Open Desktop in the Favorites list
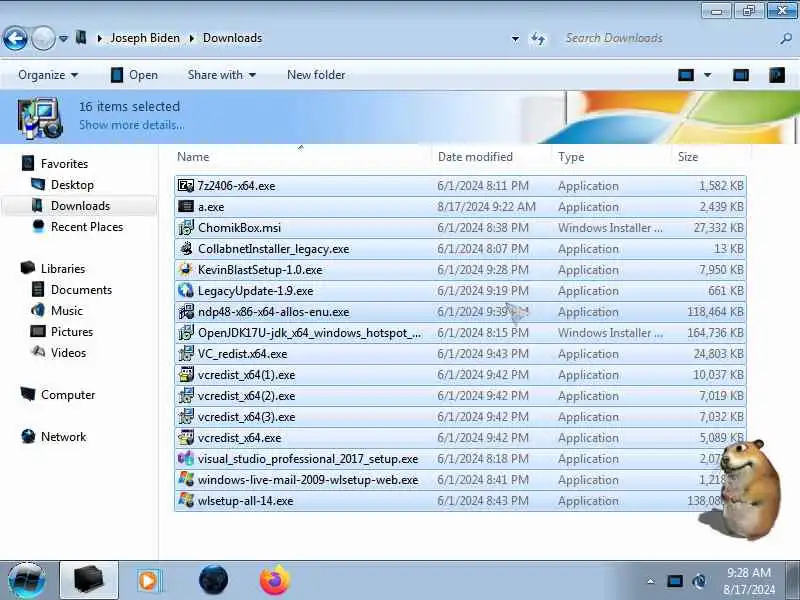Viewport: 800px width, 600px height. pos(72,185)
